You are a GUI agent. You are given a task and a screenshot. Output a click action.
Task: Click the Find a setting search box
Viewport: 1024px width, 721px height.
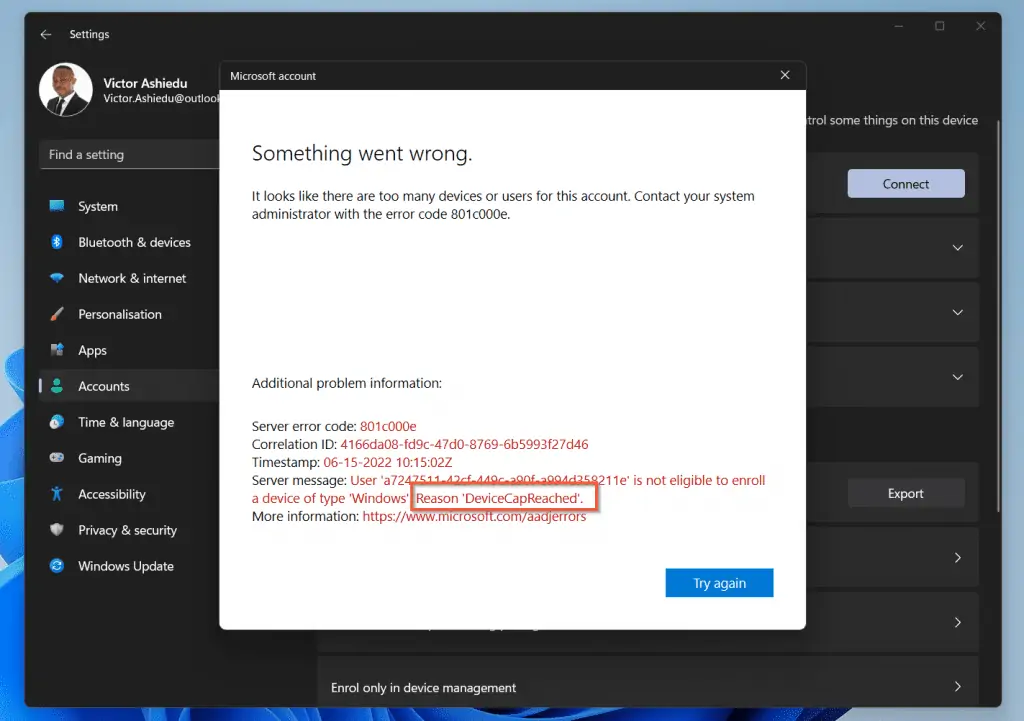point(129,155)
